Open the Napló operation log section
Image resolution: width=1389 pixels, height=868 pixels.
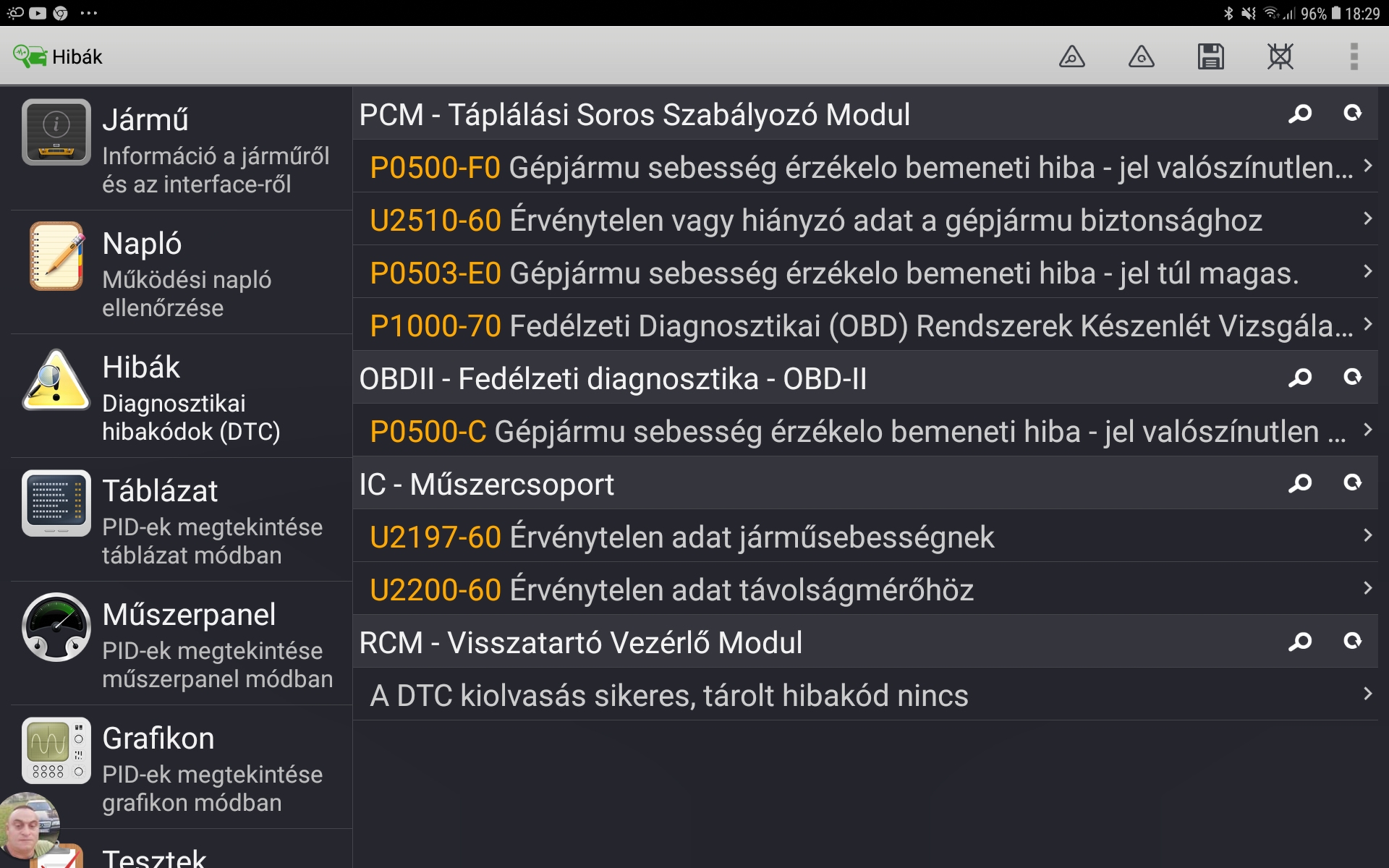[181, 273]
